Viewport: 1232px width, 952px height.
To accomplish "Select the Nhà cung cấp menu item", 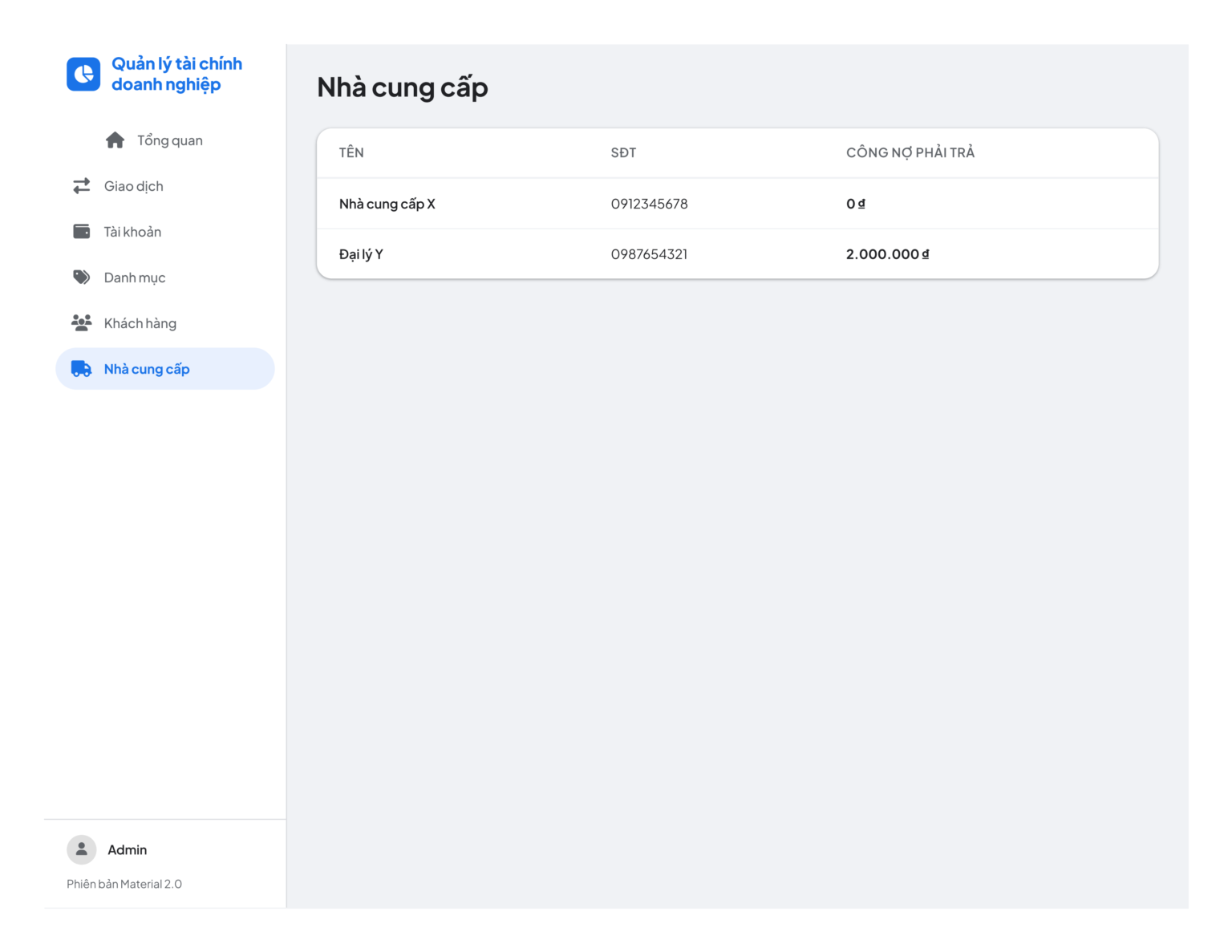I will 165,369.
